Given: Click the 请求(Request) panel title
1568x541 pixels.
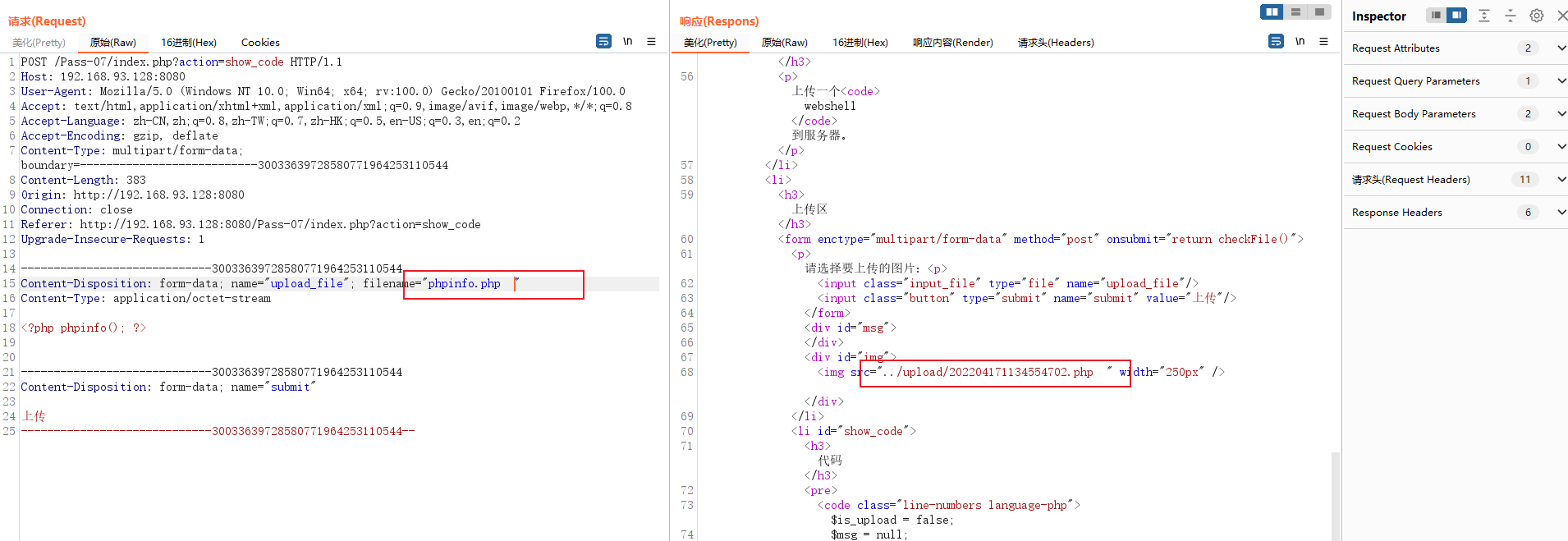Looking at the screenshot, I should tap(47, 21).
